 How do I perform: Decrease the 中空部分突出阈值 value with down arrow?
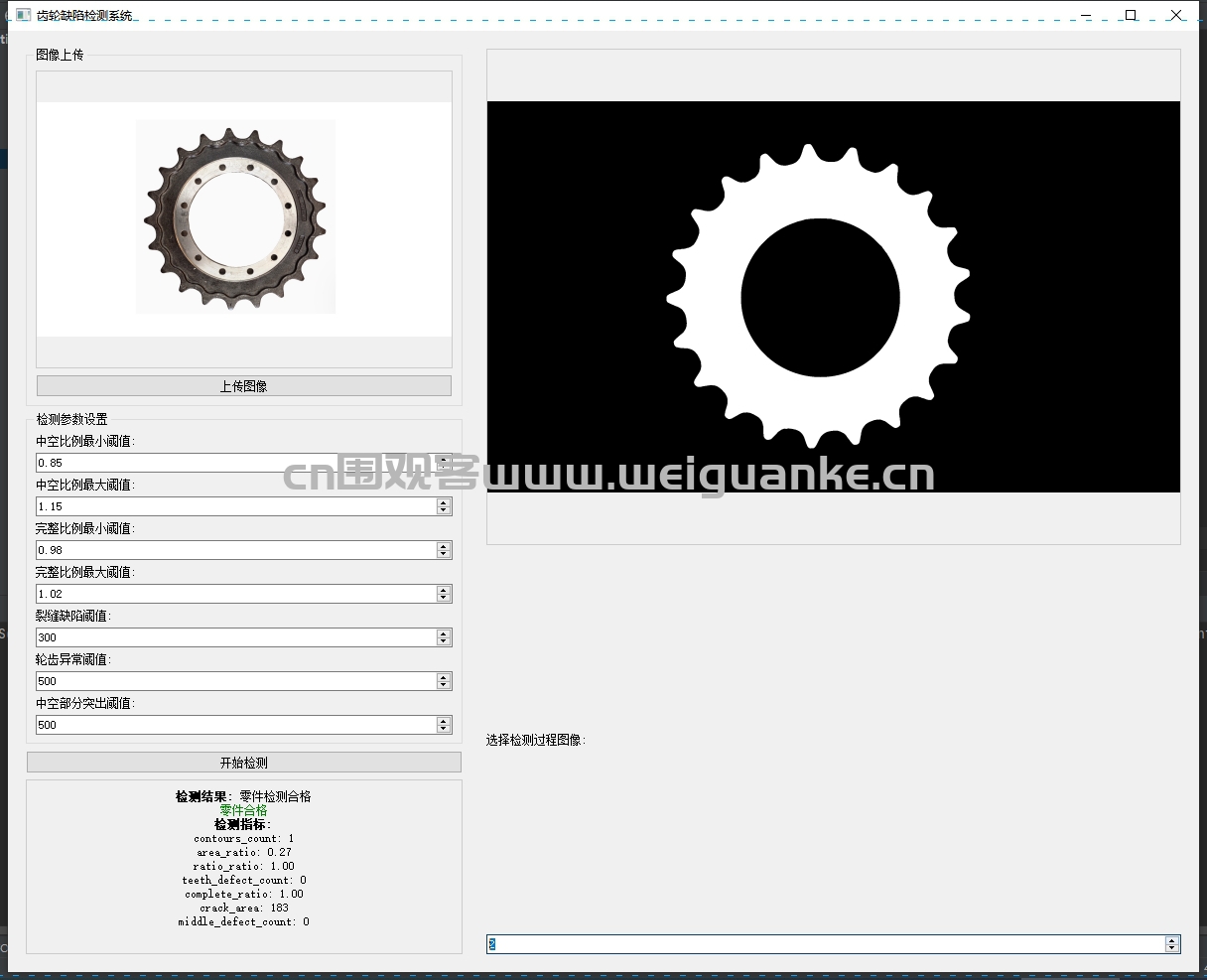(x=444, y=729)
